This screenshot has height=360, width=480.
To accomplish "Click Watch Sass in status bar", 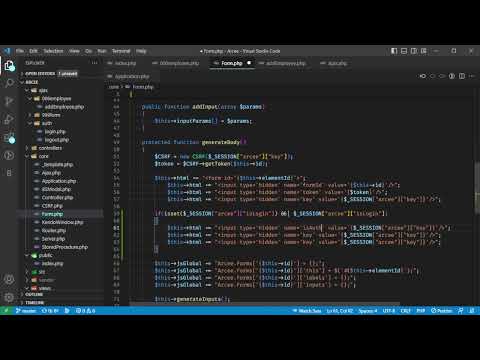I will click(x=307, y=311).
